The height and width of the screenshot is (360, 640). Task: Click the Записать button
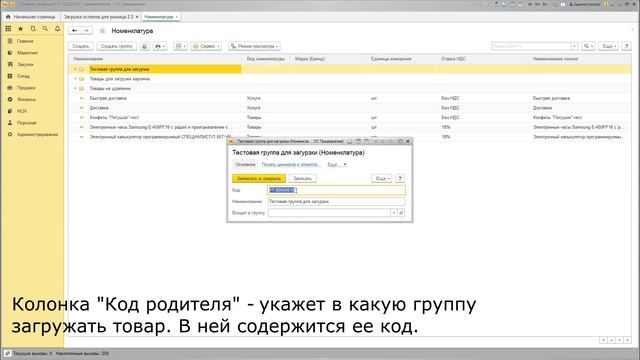point(302,178)
